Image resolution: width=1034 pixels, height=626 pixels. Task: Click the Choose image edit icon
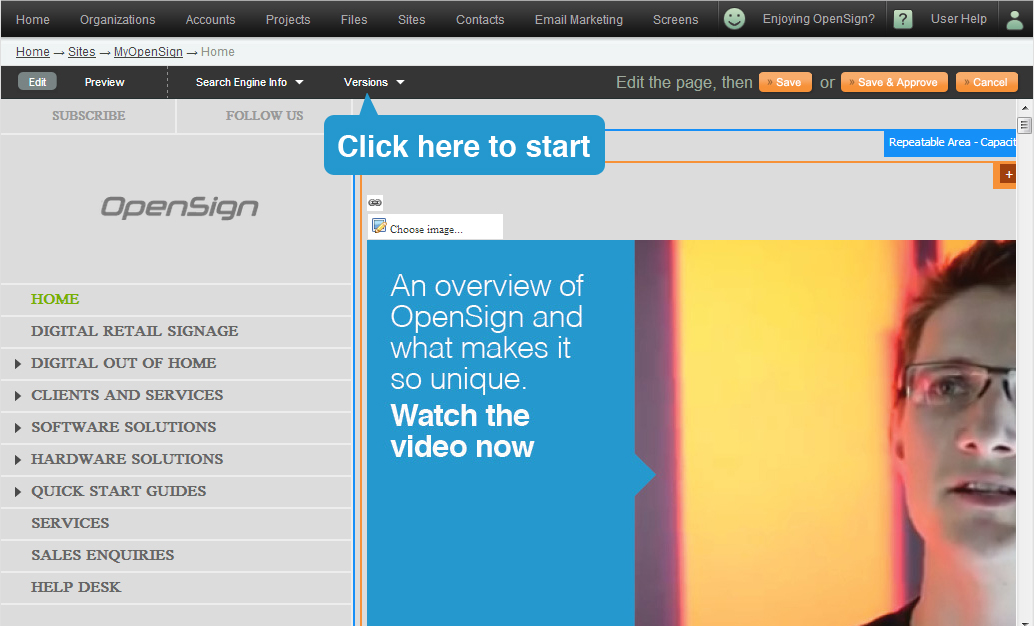(379, 226)
